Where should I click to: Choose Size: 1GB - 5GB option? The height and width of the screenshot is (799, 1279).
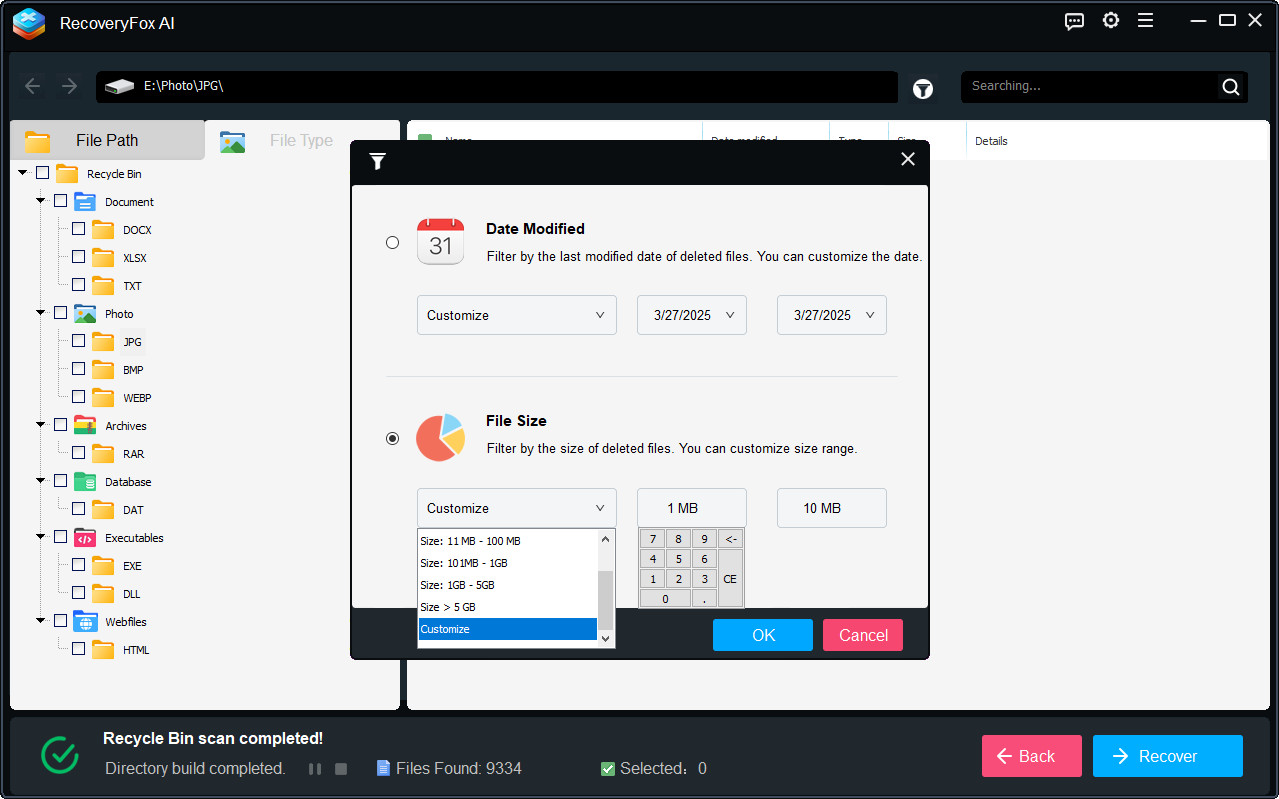point(508,585)
